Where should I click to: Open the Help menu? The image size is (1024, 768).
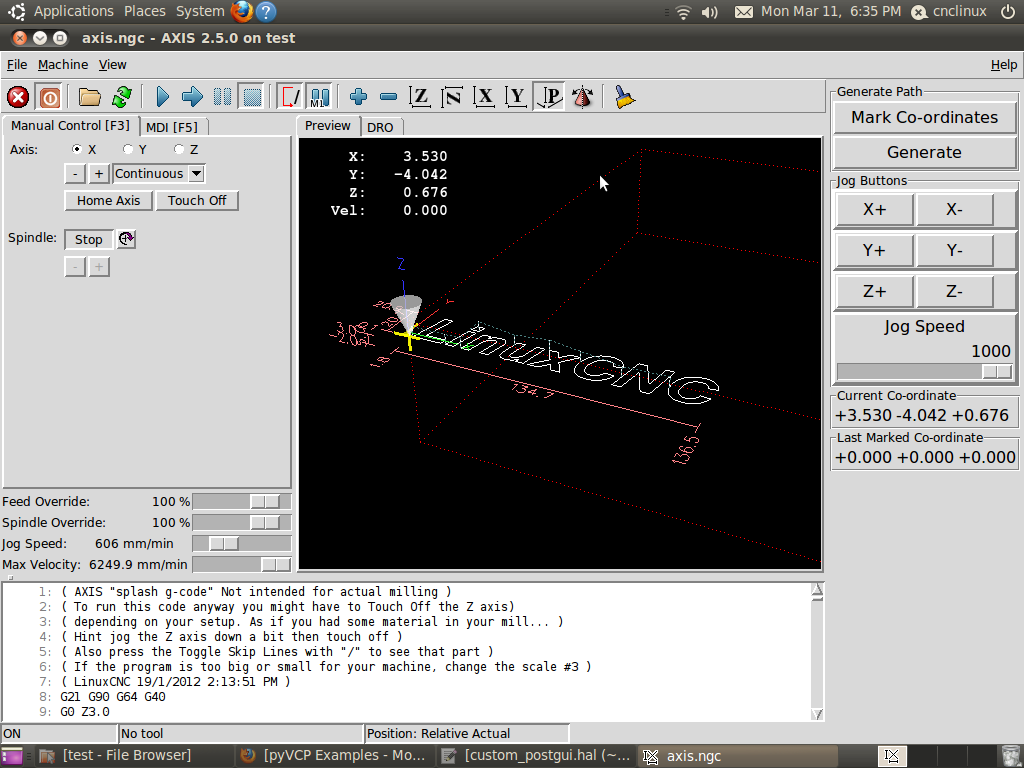point(1004,65)
